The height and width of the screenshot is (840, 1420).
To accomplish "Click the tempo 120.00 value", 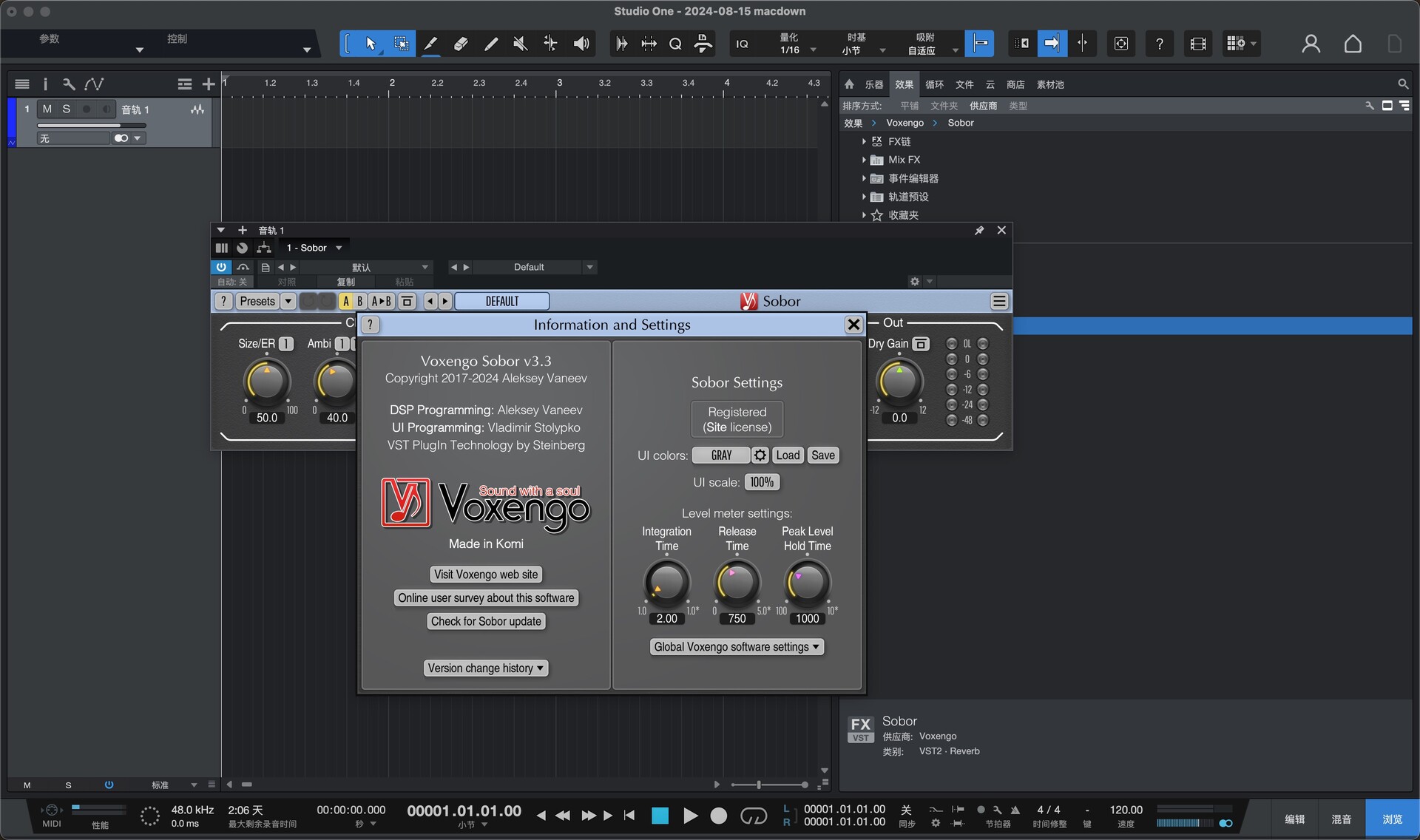I will point(1126,810).
